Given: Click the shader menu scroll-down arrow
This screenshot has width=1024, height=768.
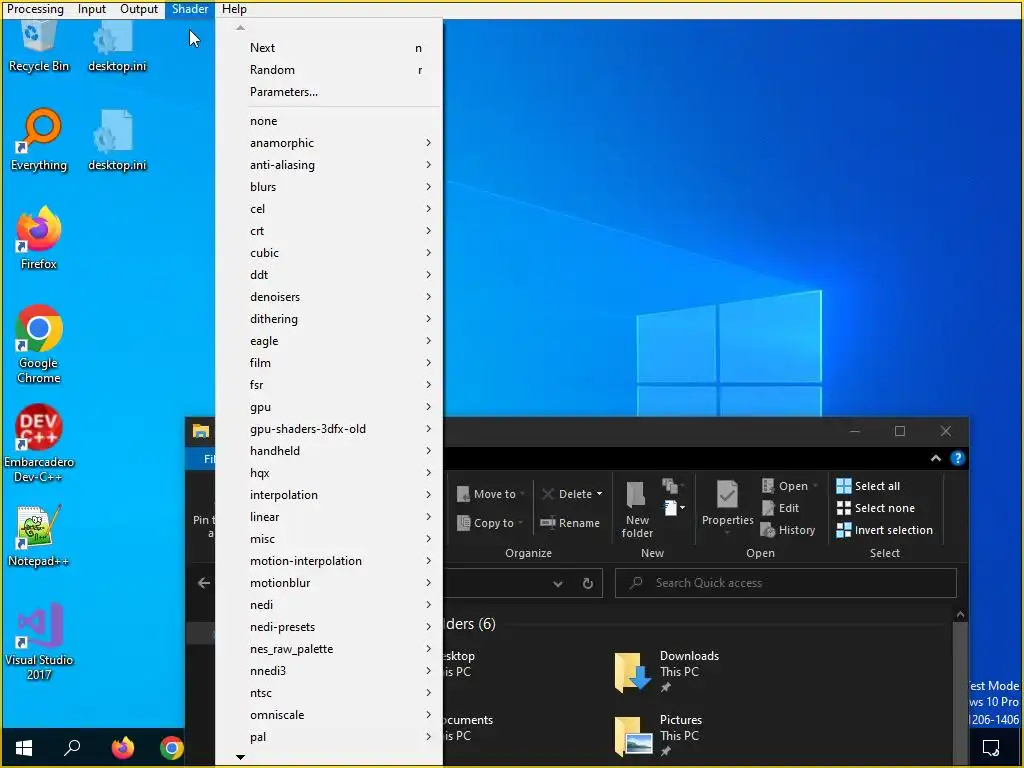Looking at the screenshot, I should (x=240, y=758).
